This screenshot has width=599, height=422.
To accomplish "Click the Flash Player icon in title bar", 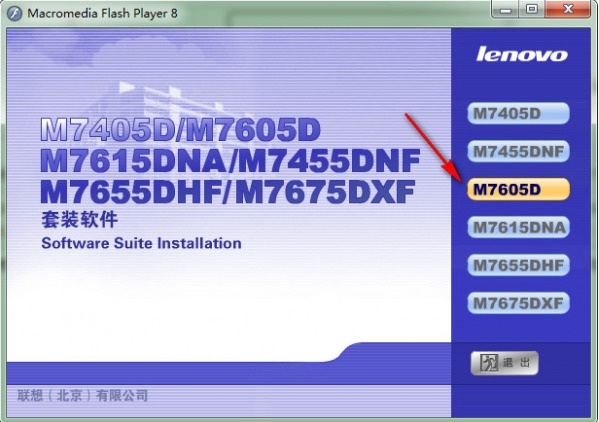I will click(15, 14).
